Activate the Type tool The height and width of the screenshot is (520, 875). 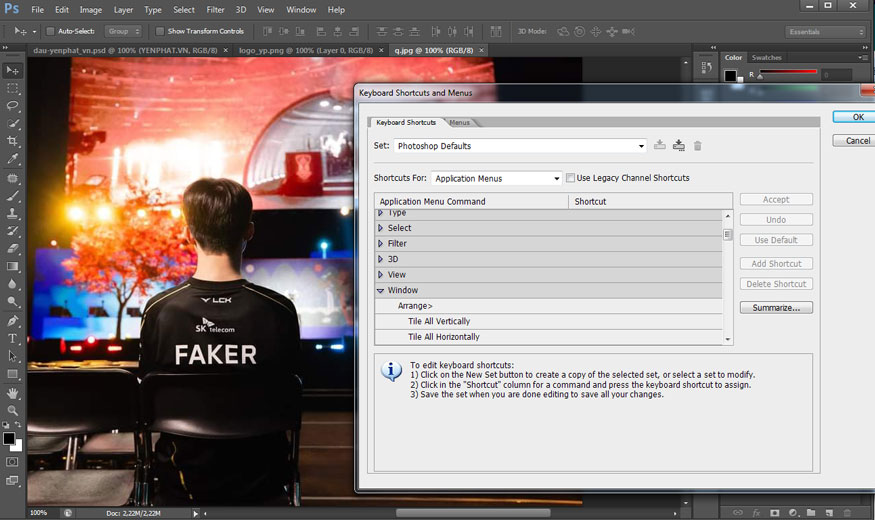point(13,339)
